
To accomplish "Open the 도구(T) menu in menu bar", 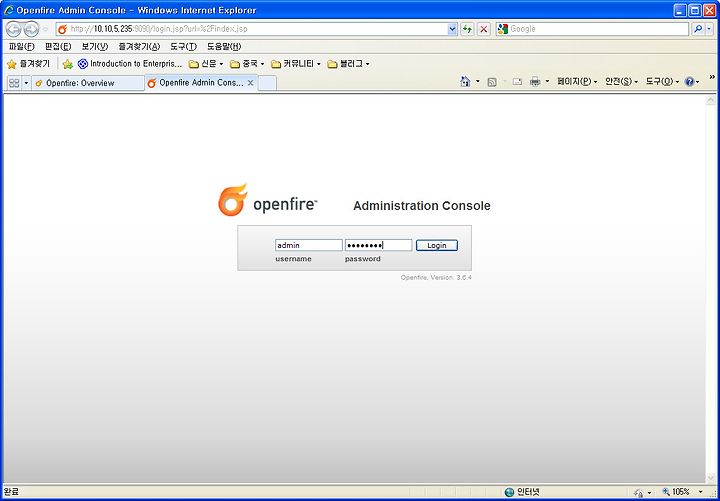I will 183,46.
